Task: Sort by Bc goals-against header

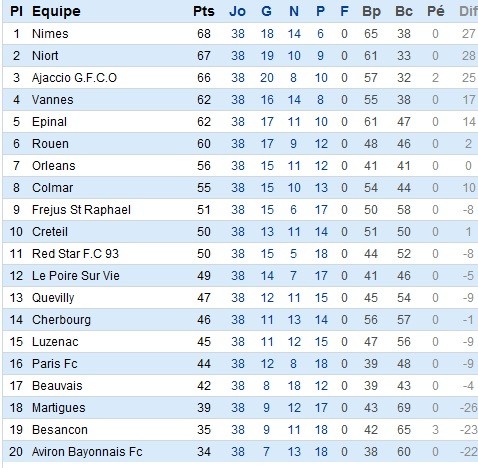Action: click(x=404, y=11)
